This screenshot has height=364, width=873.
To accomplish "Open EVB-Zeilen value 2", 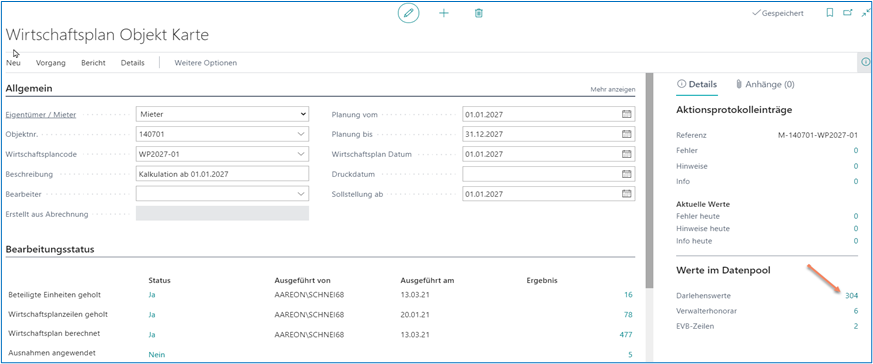I will click(x=856, y=326).
